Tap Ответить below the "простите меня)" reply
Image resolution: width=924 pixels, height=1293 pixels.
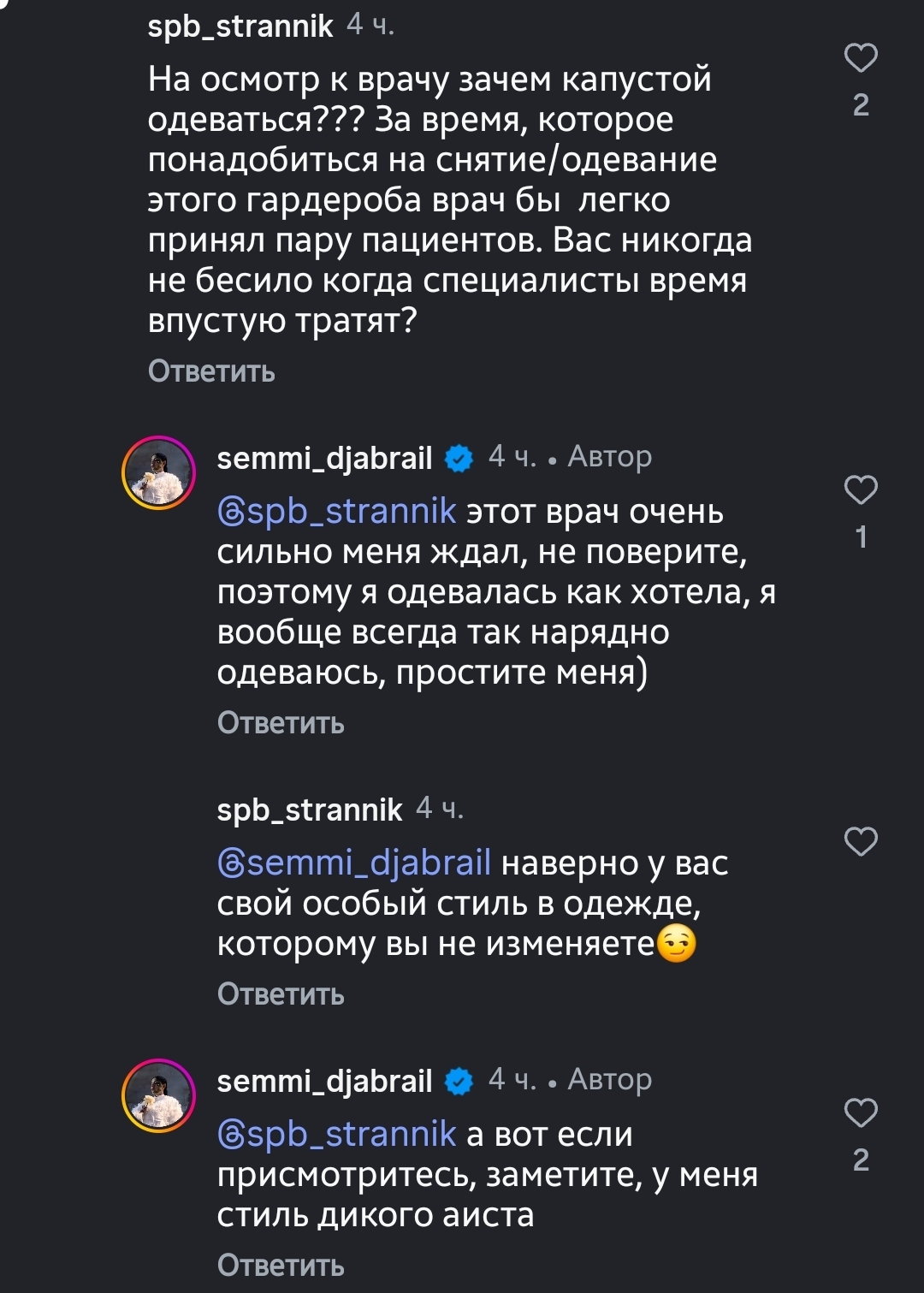point(281,723)
